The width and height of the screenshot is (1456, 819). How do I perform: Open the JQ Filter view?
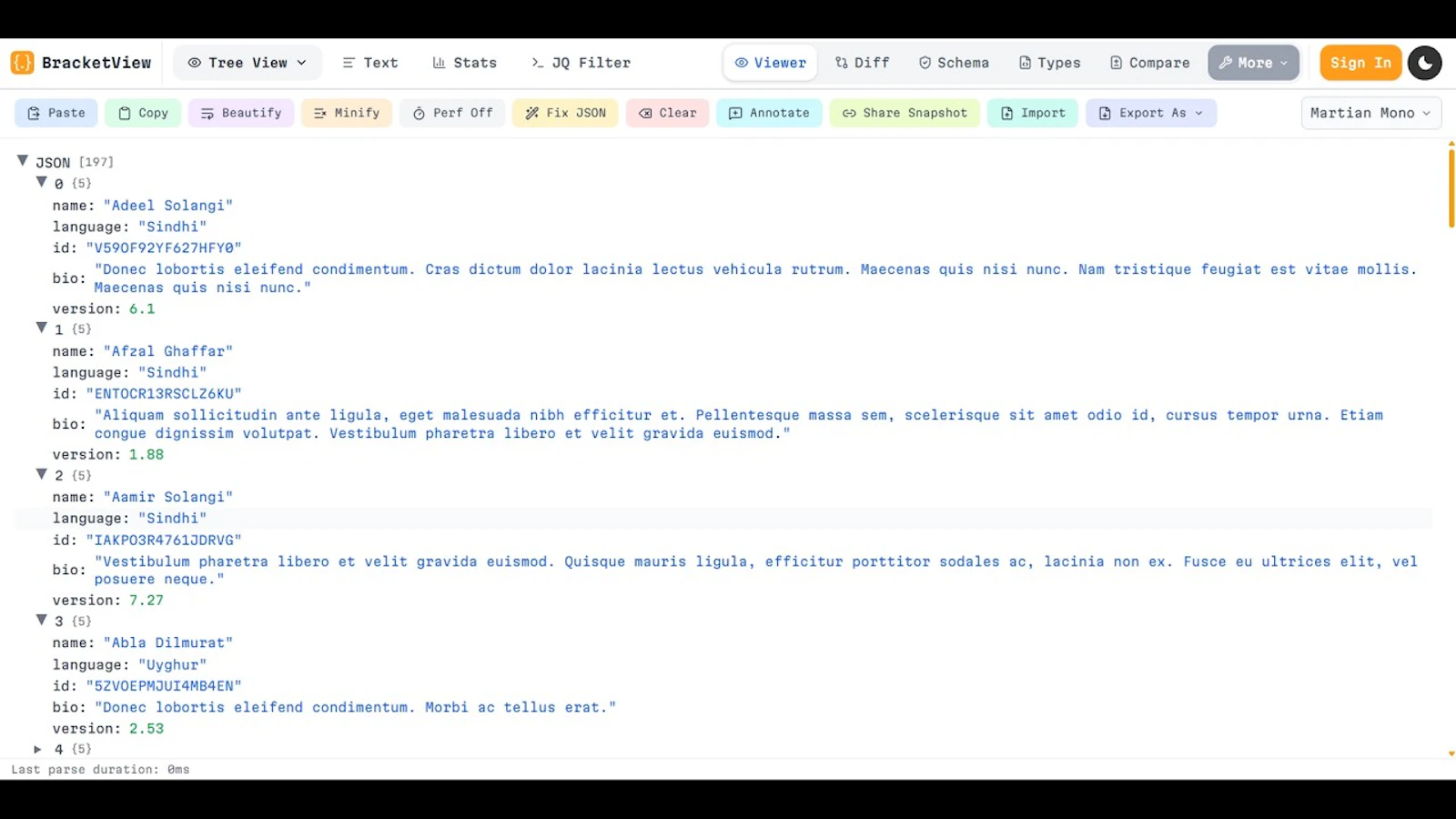581,63
